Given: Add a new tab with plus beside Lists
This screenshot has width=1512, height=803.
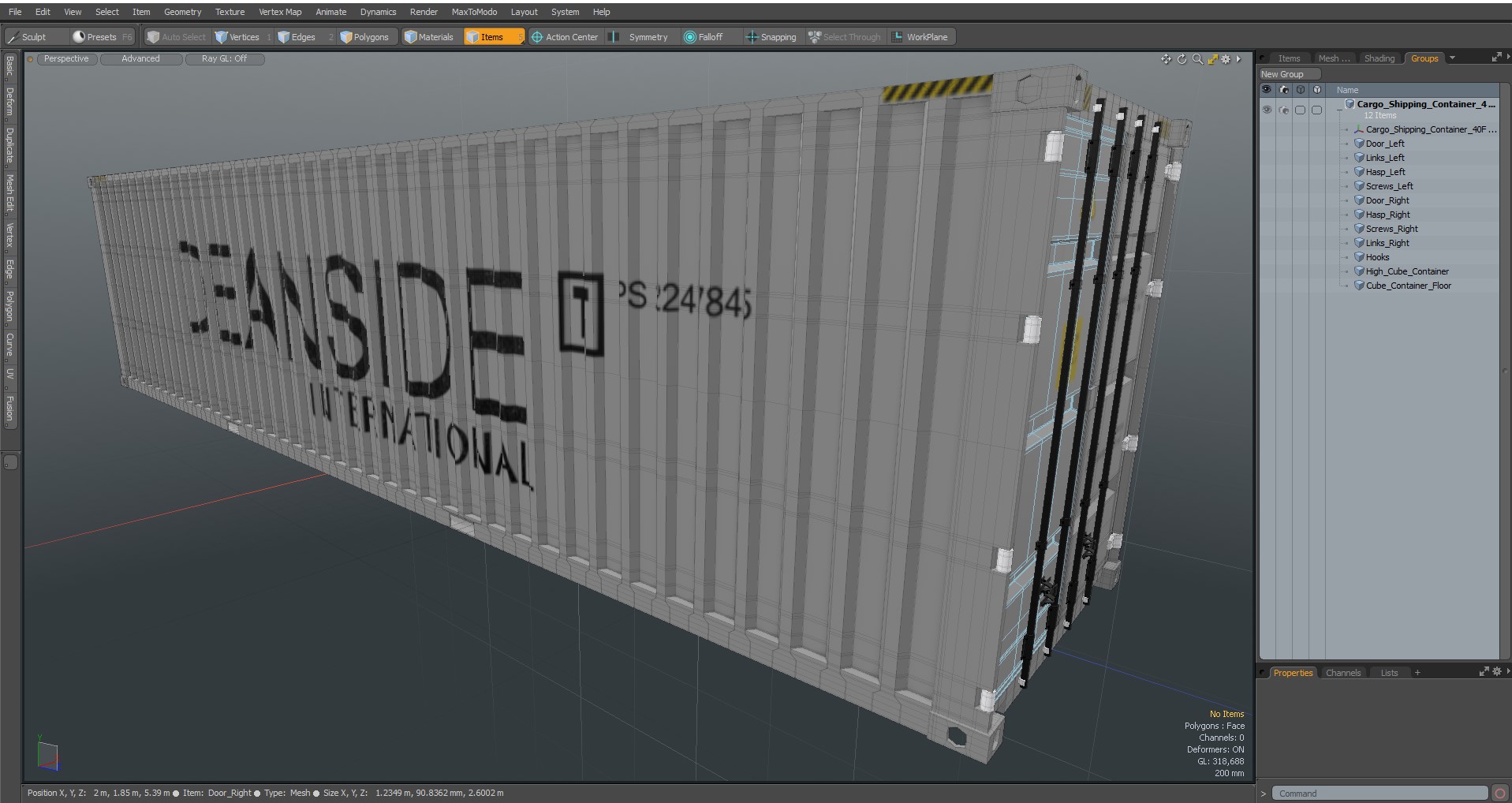Looking at the screenshot, I should 1417,673.
